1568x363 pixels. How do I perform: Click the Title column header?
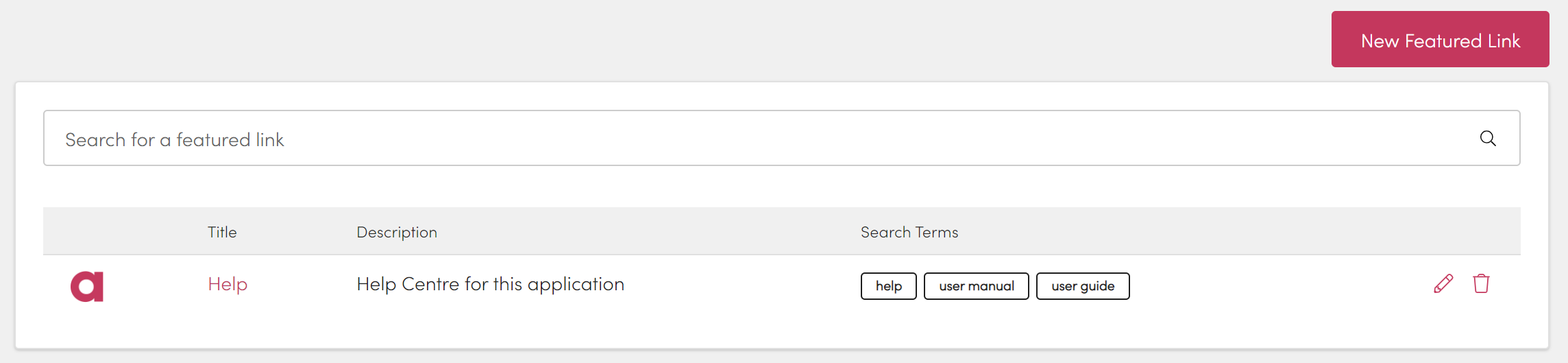[222, 232]
